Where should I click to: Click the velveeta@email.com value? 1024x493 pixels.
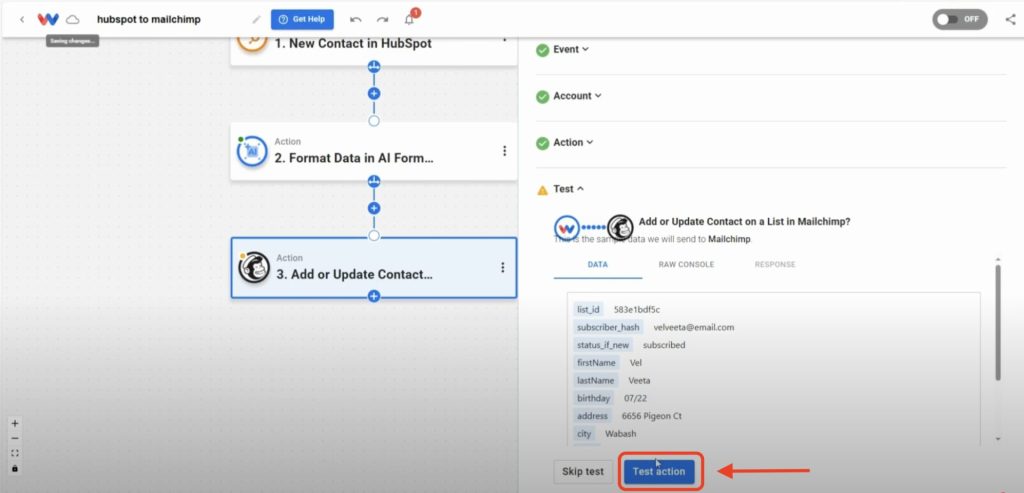click(694, 327)
